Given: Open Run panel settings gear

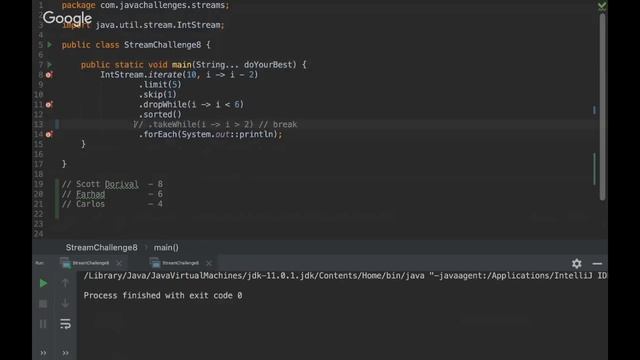Looking at the screenshot, I should [x=576, y=264].
